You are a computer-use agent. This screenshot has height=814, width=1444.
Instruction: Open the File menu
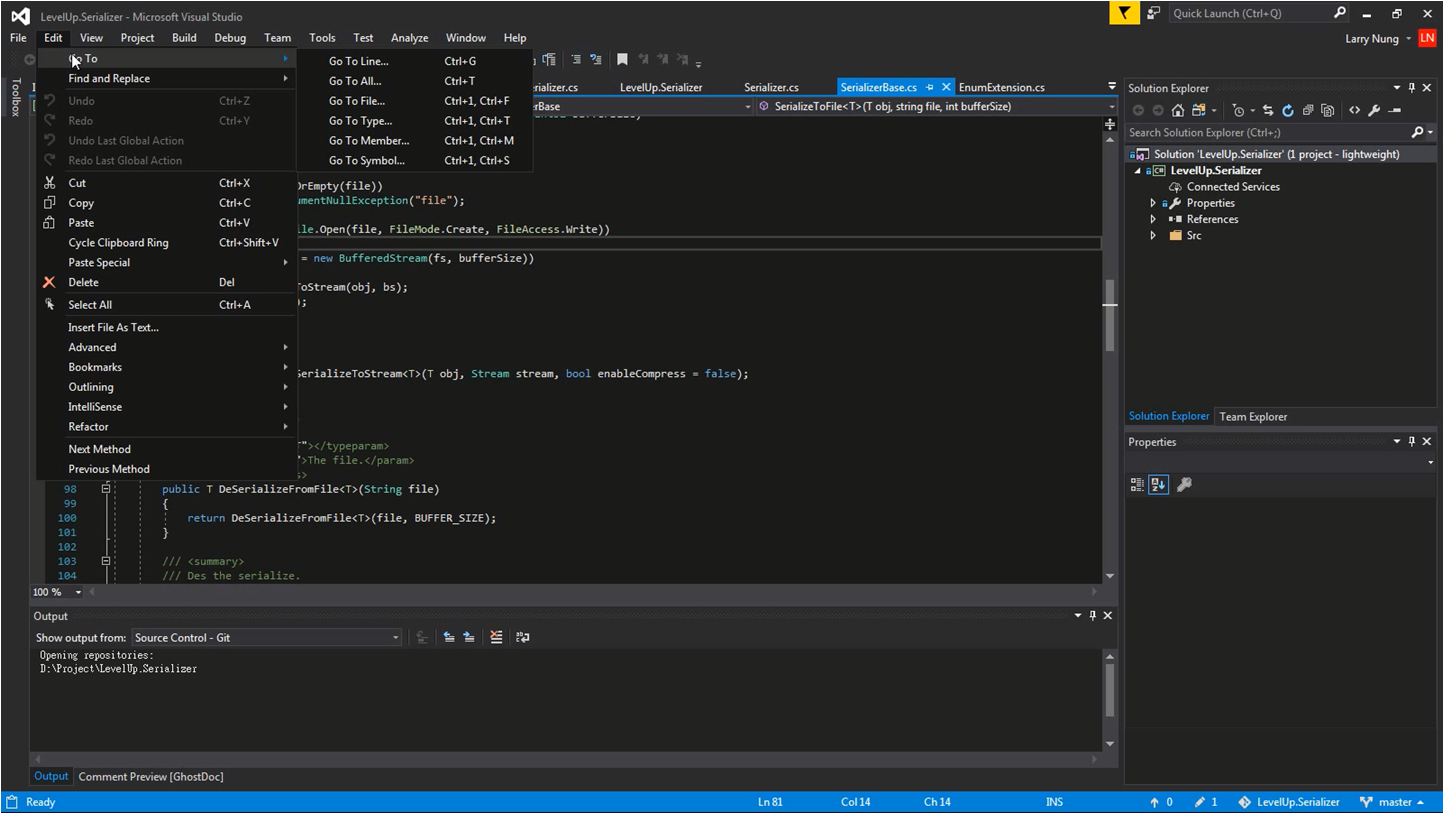pos(18,38)
